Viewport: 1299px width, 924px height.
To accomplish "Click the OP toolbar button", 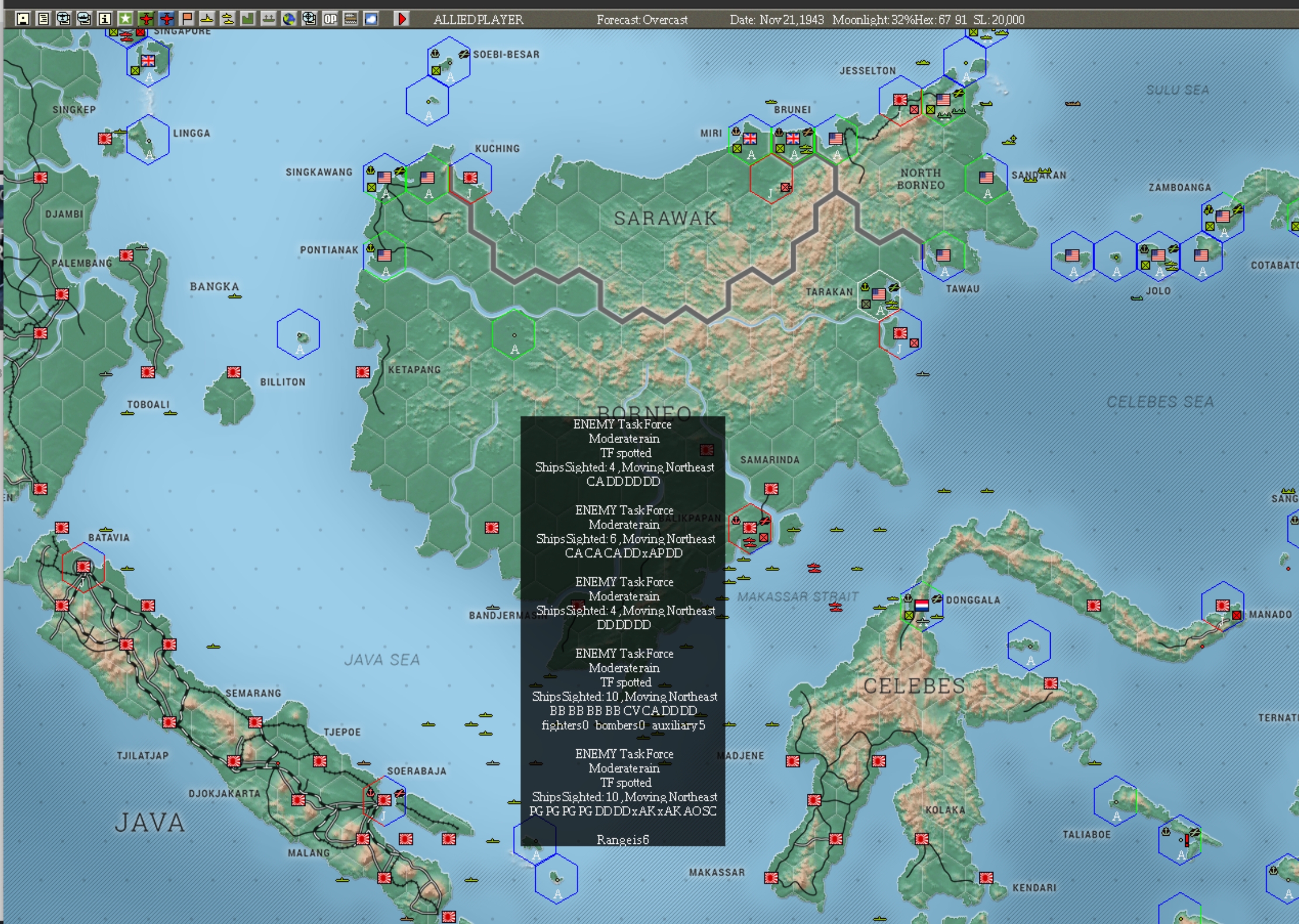I will pos(330,19).
